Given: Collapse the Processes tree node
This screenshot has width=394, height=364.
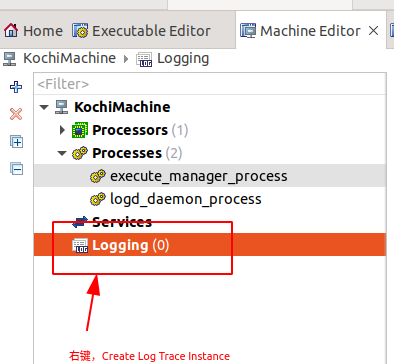Looking at the screenshot, I should [62, 153].
